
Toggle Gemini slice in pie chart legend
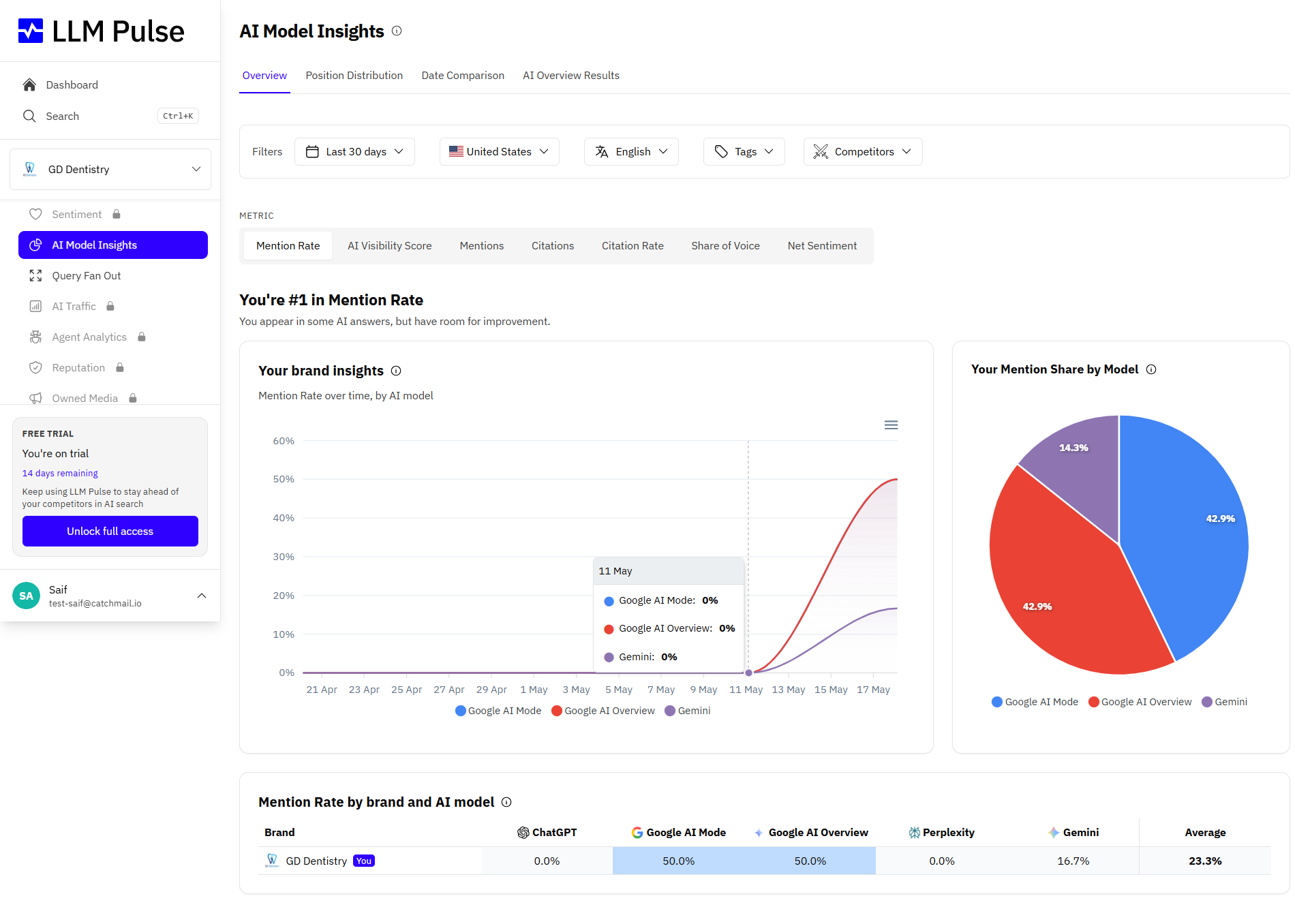pyautogui.click(x=1225, y=702)
